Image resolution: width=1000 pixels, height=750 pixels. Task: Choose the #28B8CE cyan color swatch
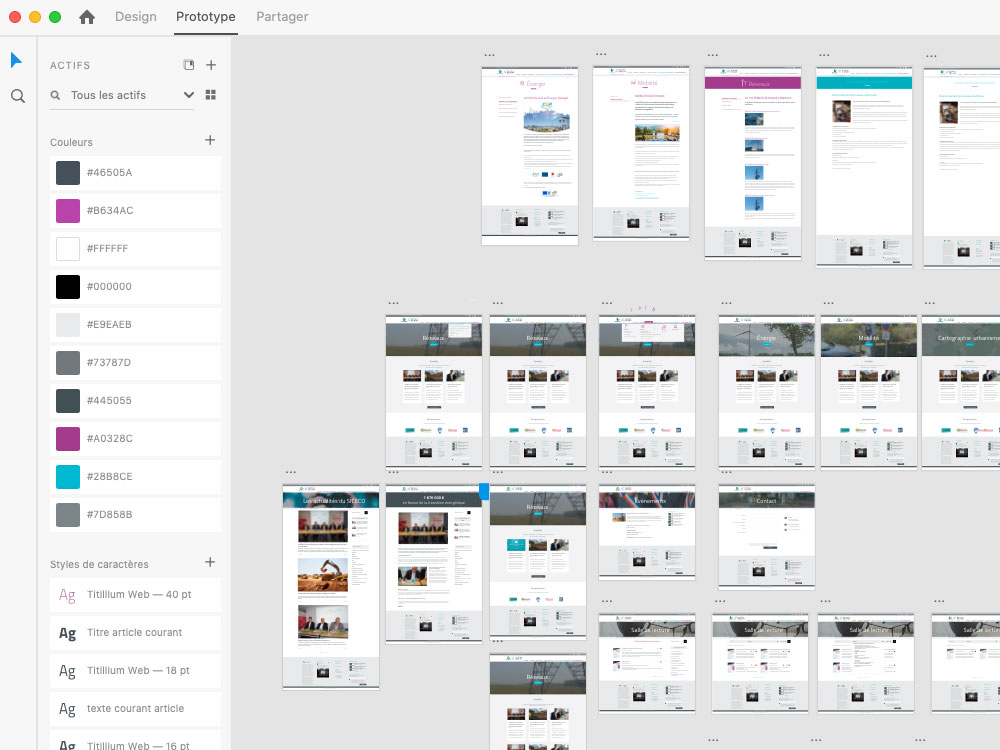68,476
